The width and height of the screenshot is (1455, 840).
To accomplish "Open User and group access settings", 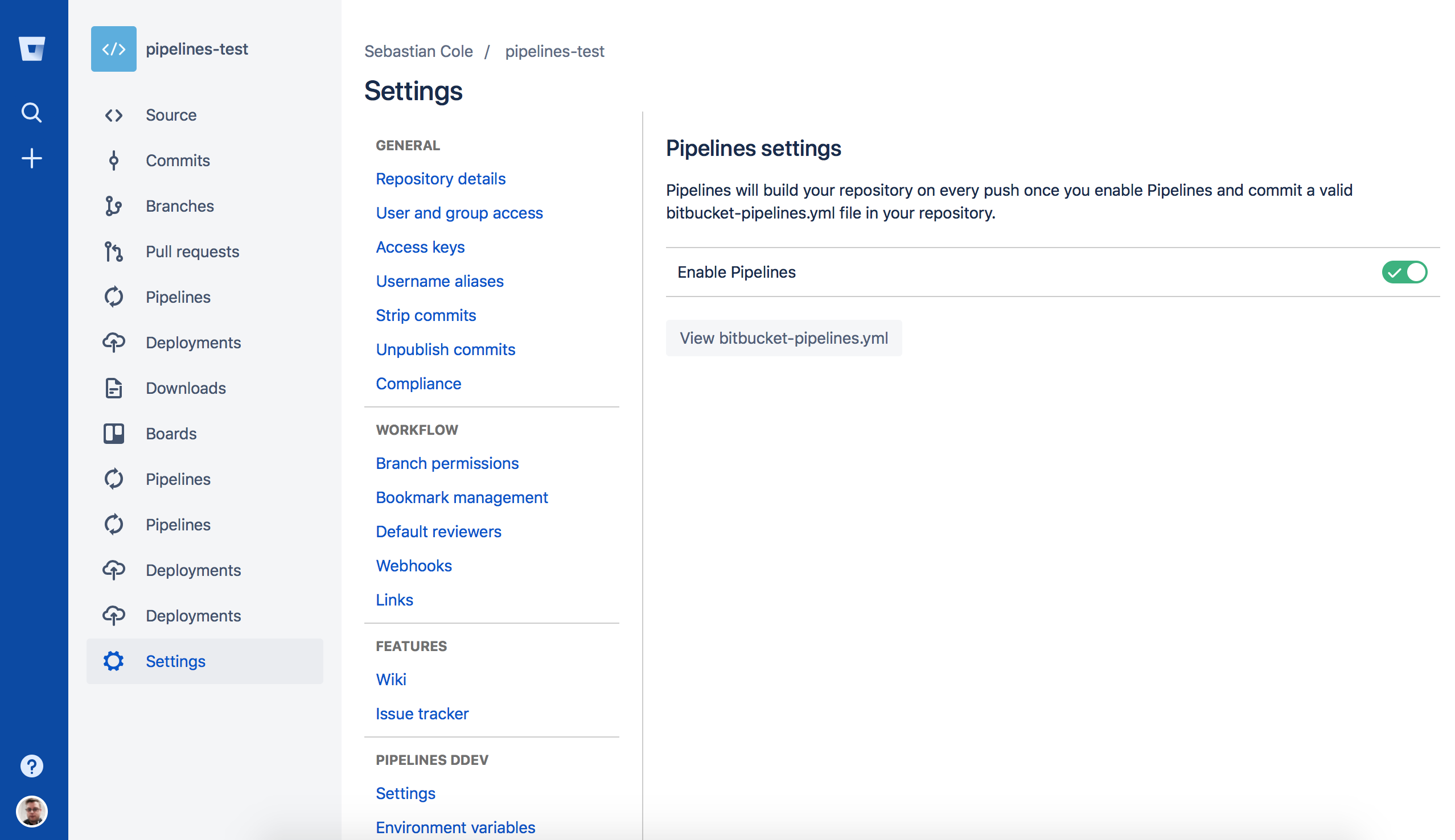I will (459, 213).
